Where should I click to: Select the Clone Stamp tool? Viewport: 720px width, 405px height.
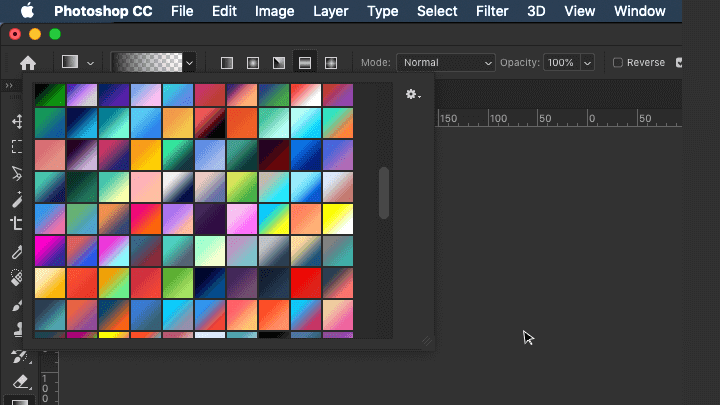pyautogui.click(x=17, y=329)
